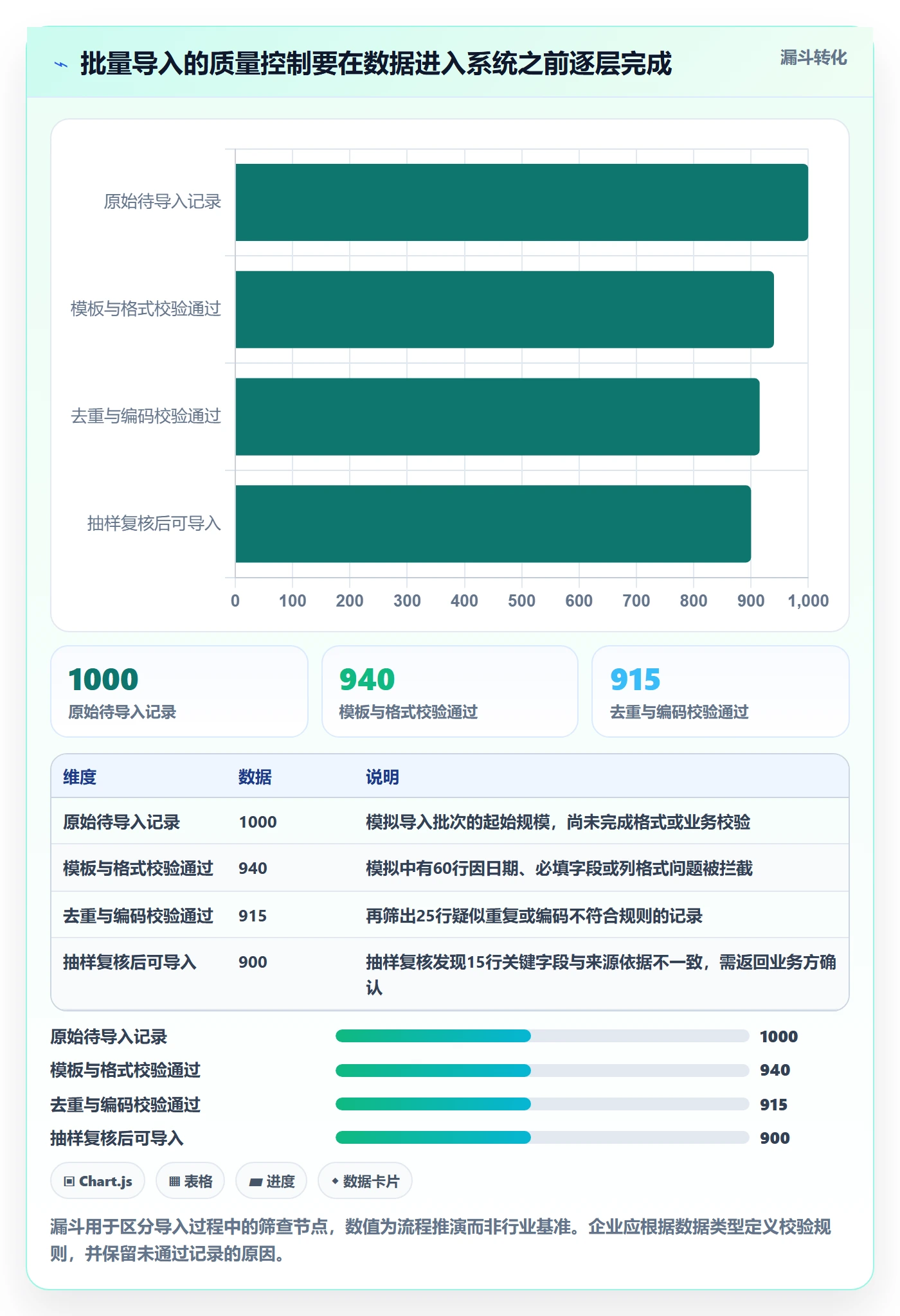Click the progress label 原始待导入记录
Image resolution: width=900 pixels, height=1316 pixels.
(109, 1036)
